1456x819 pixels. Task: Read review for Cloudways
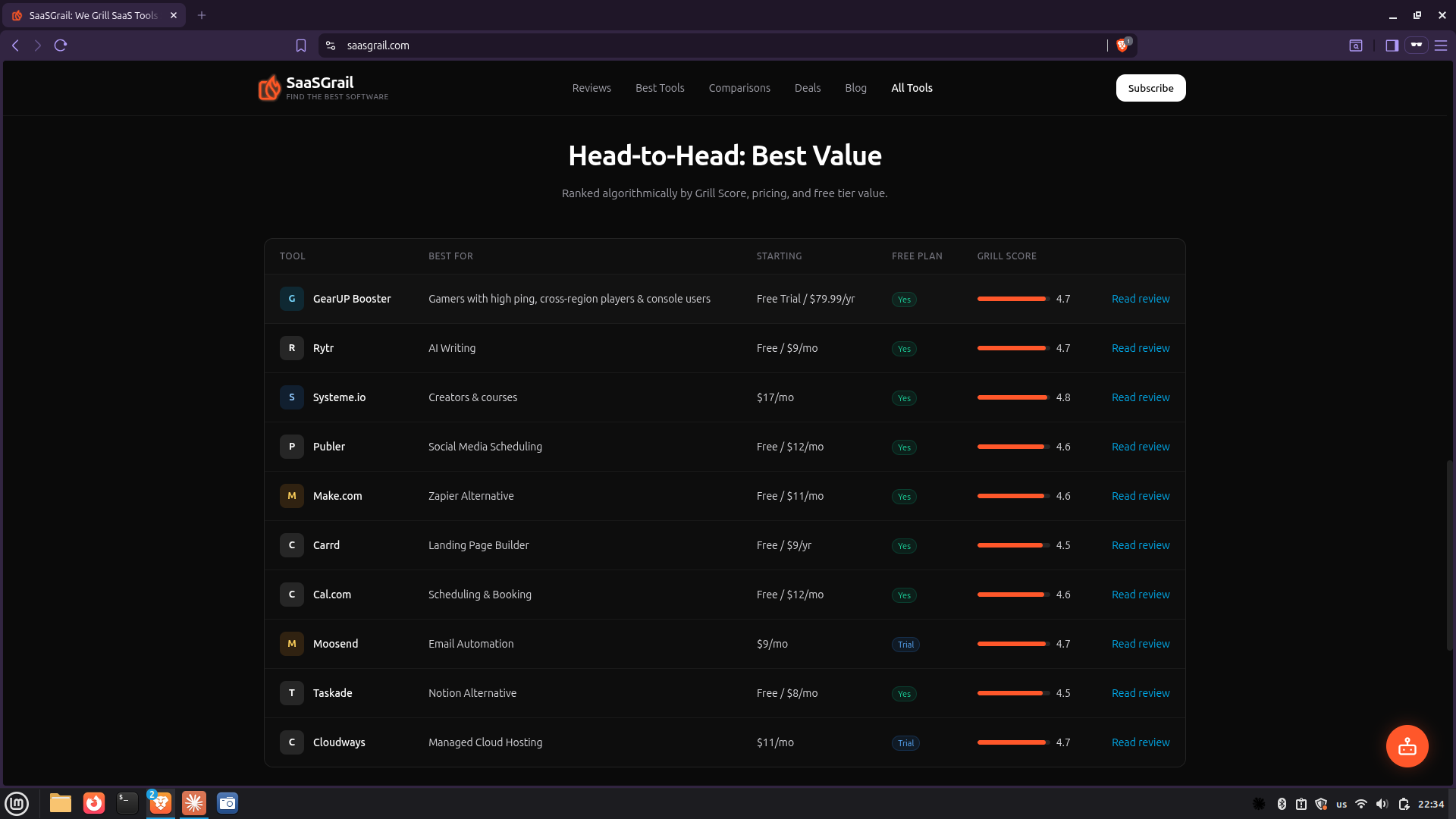[1141, 742]
